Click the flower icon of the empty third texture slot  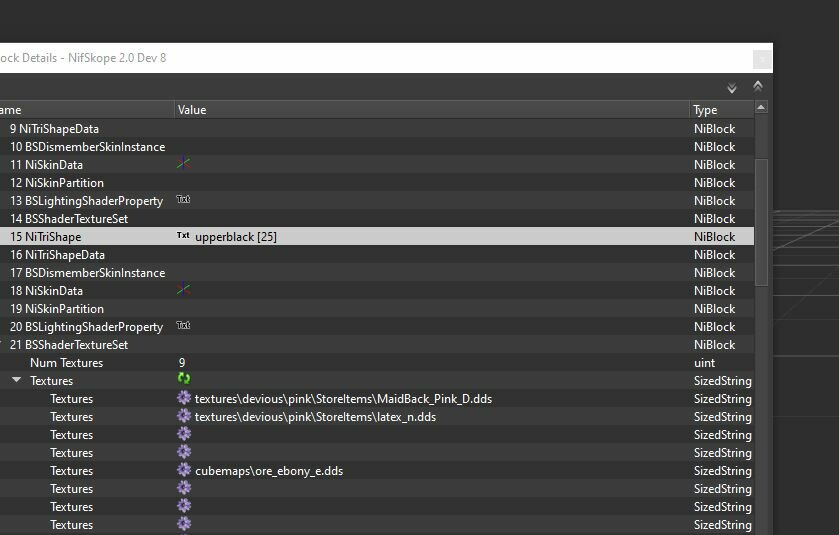coord(184,433)
